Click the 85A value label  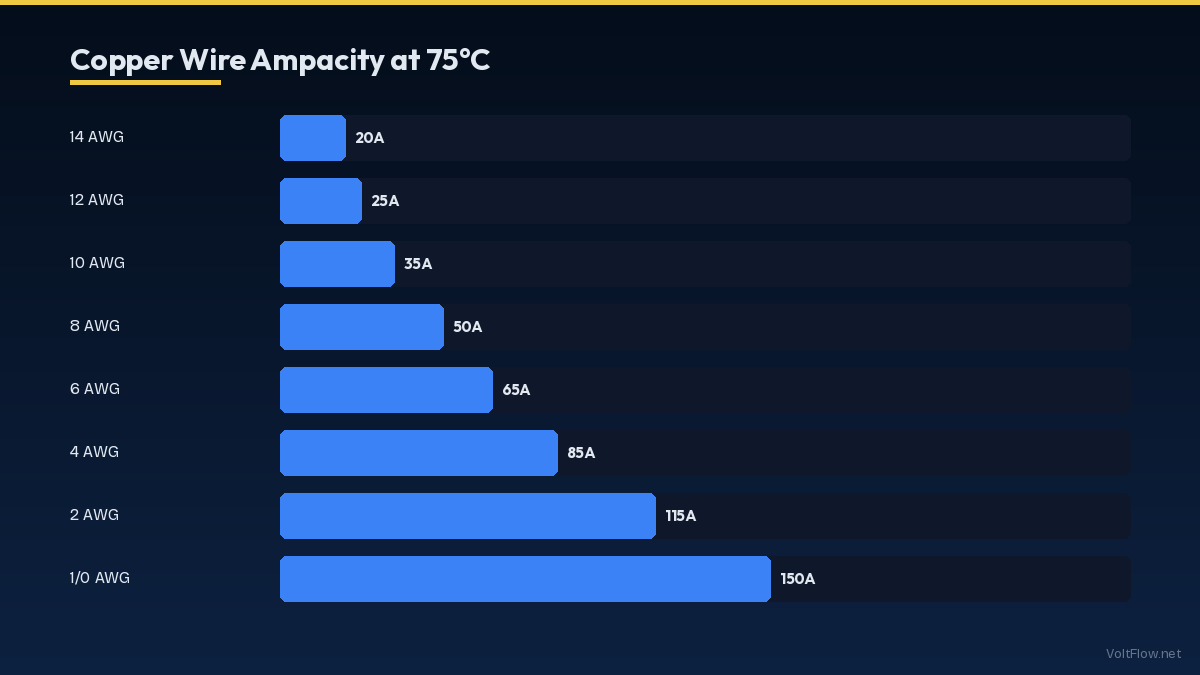581,453
